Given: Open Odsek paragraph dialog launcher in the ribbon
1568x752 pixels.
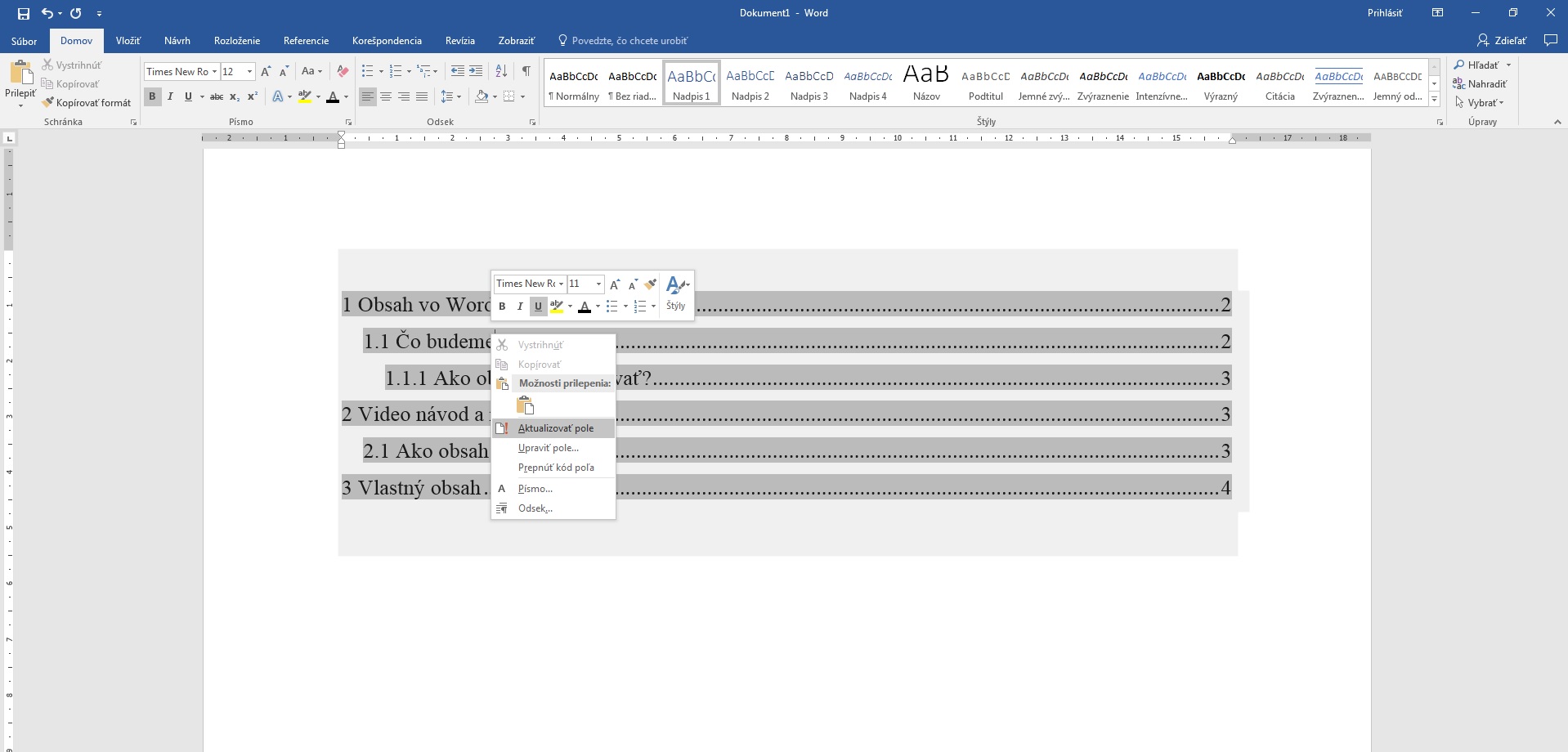Looking at the screenshot, I should point(532,122).
